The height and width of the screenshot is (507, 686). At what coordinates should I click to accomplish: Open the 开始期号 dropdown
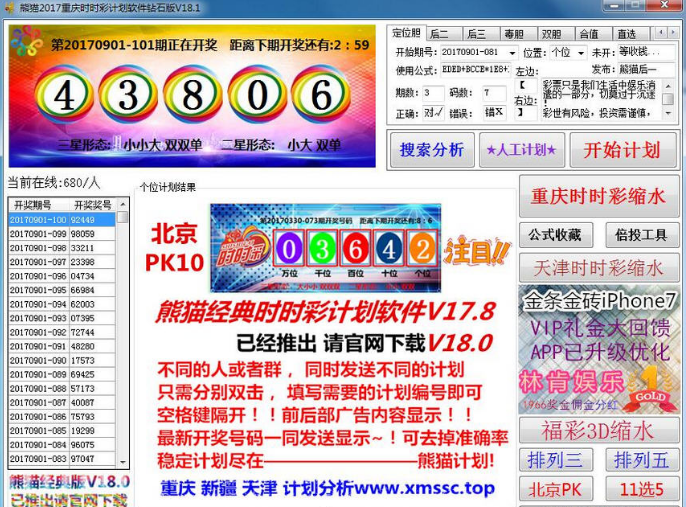click(512, 53)
